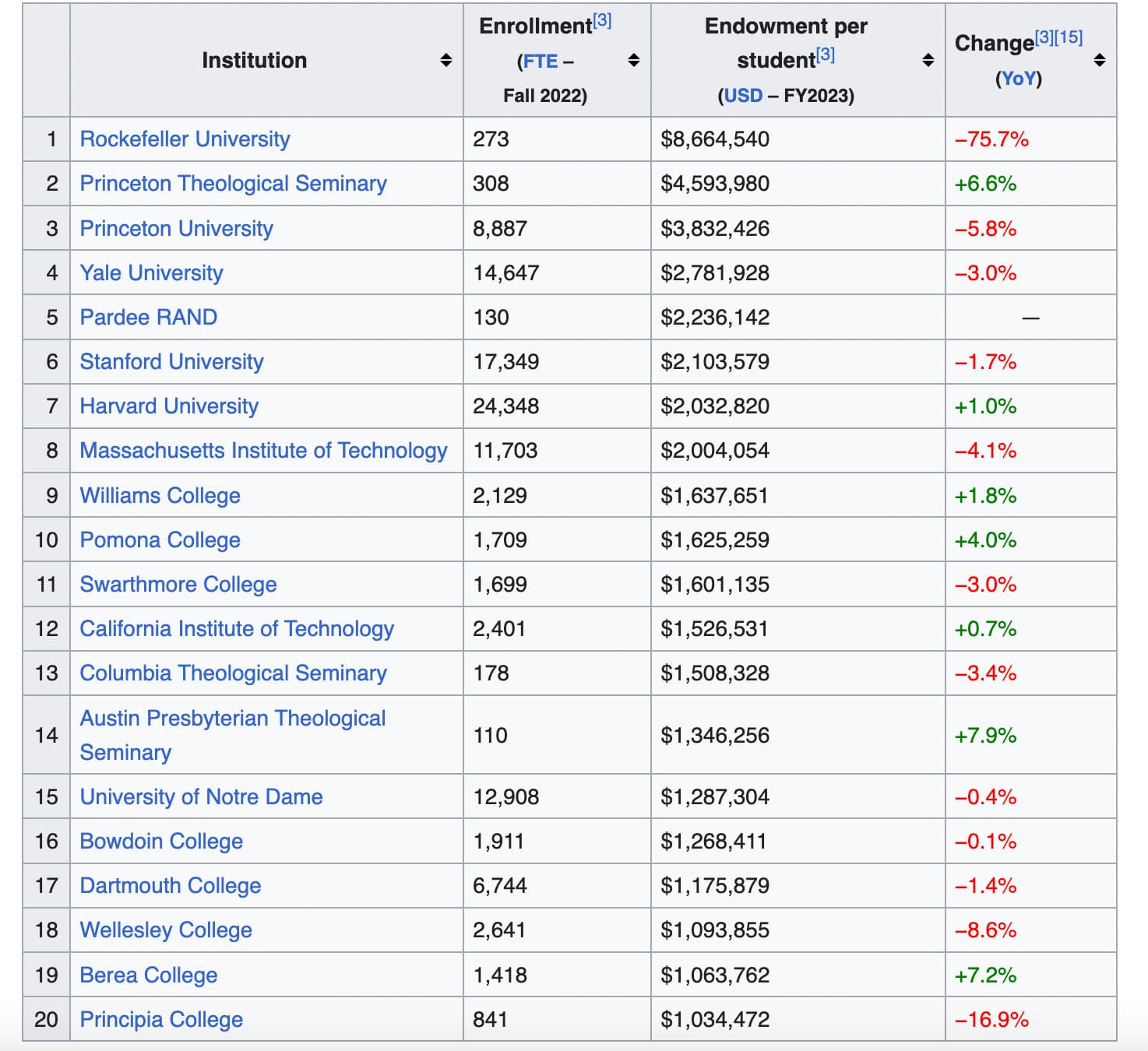
Task: Click Williams College endowment $1,637,651
Action: pos(714,496)
